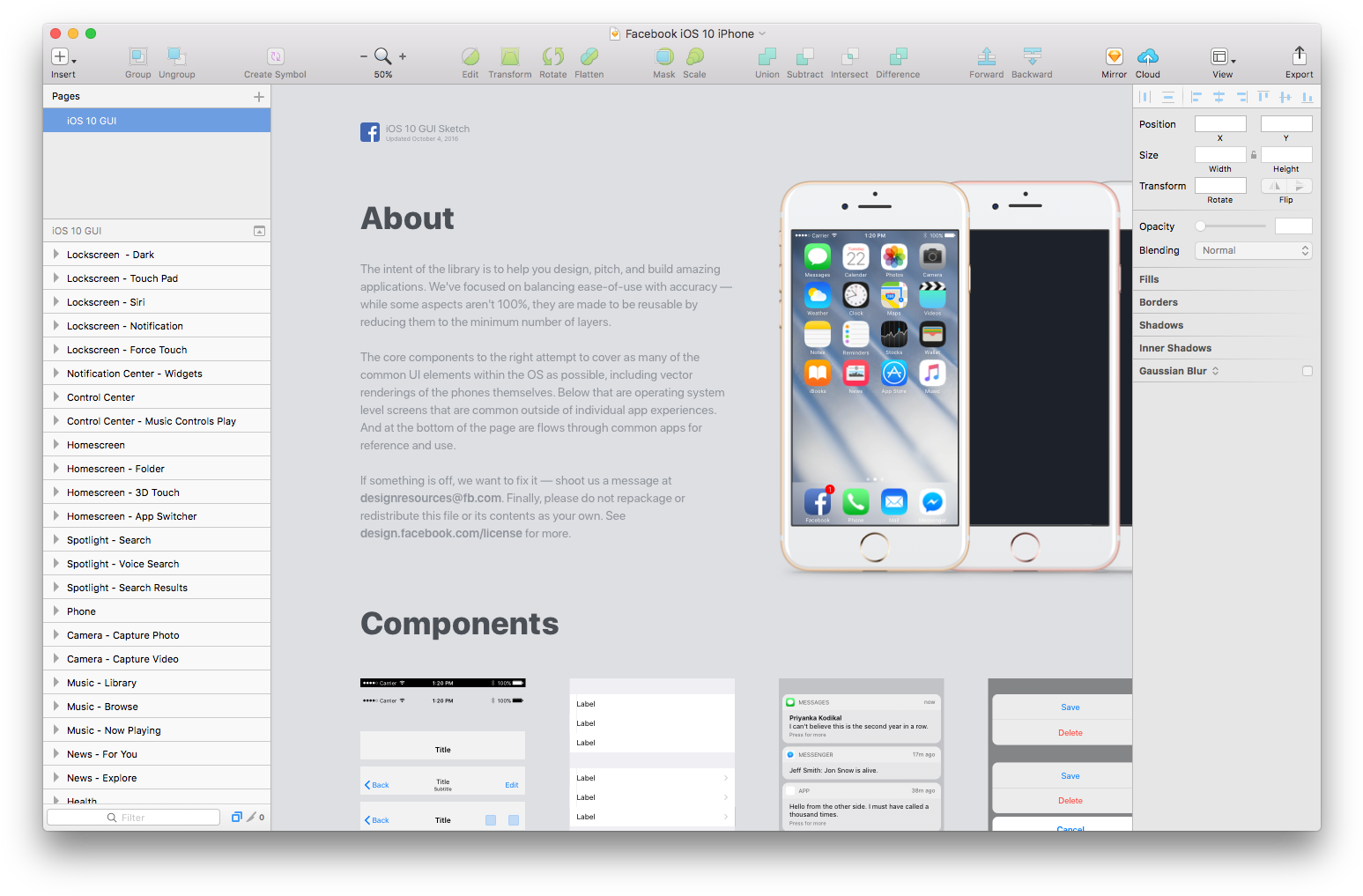The width and height of the screenshot is (1363, 896).
Task: Select the Transform tool
Action: 509,56
